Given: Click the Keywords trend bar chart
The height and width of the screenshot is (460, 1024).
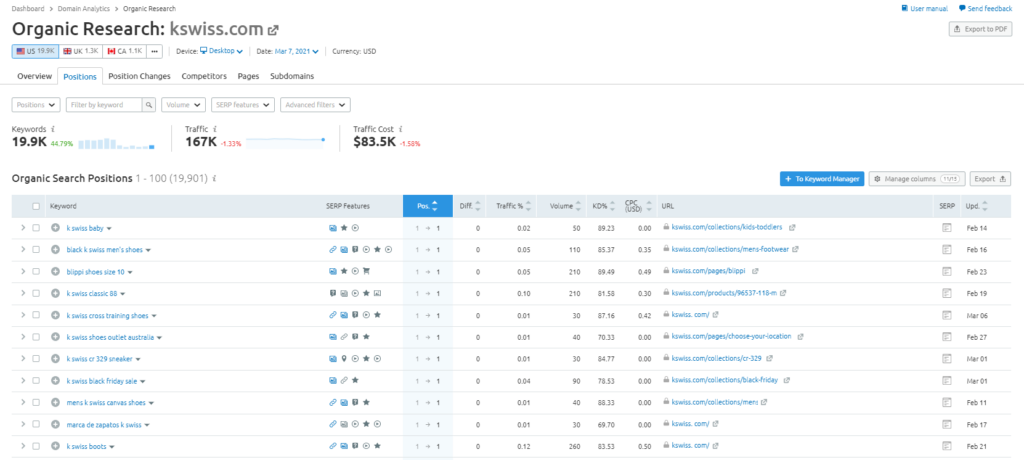Looking at the screenshot, I should pyautogui.click(x=117, y=144).
